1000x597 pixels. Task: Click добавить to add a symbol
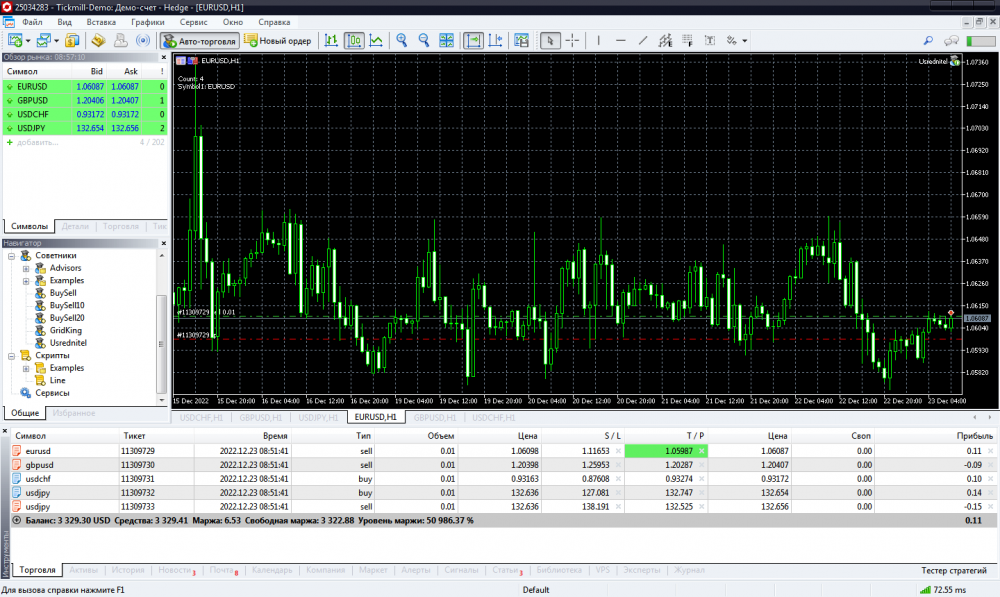pyautogui.click(x=37, y=142)
